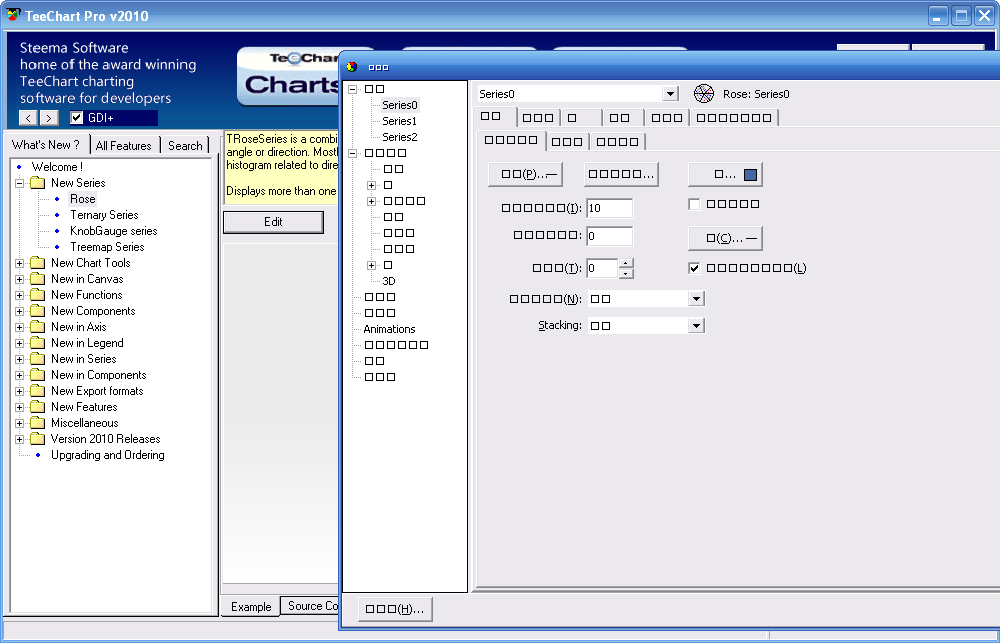
Task: Click the Edit button
Action: [x=273, y=222]
